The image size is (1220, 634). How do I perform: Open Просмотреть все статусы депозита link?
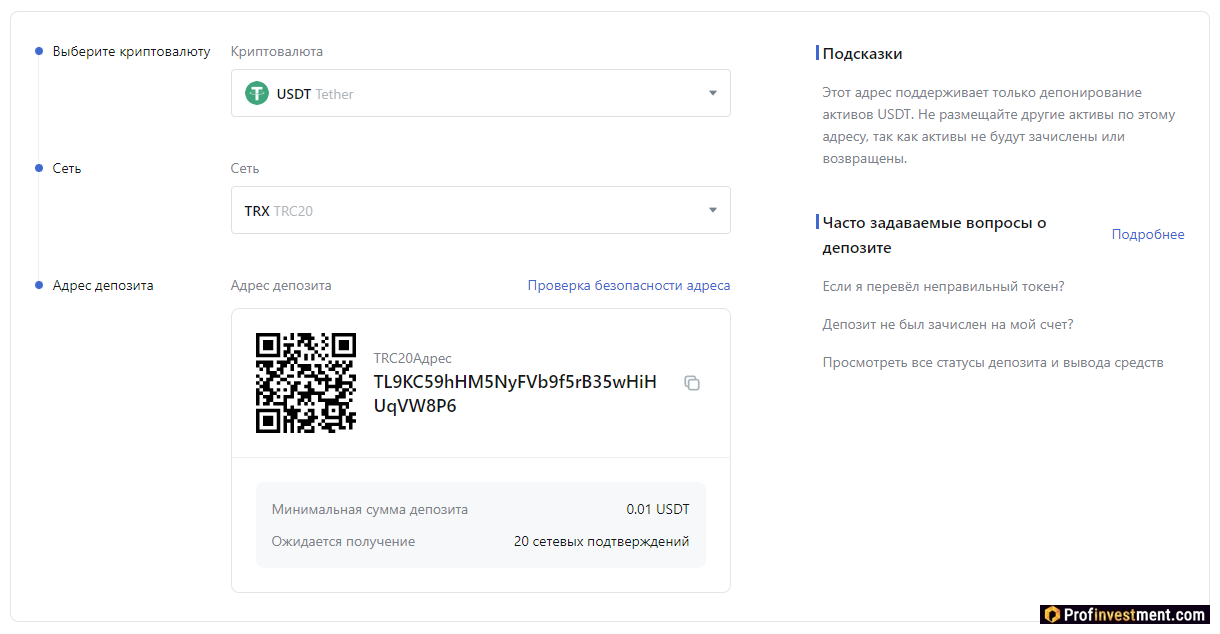tap(993, 362)
